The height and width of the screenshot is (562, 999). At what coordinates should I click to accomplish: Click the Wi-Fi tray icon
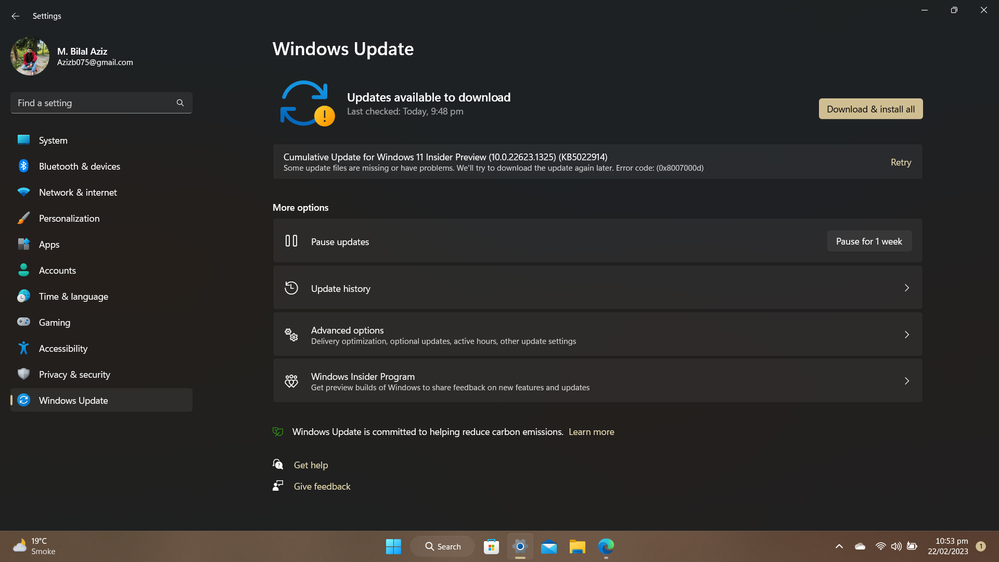[x=880, y=546]
